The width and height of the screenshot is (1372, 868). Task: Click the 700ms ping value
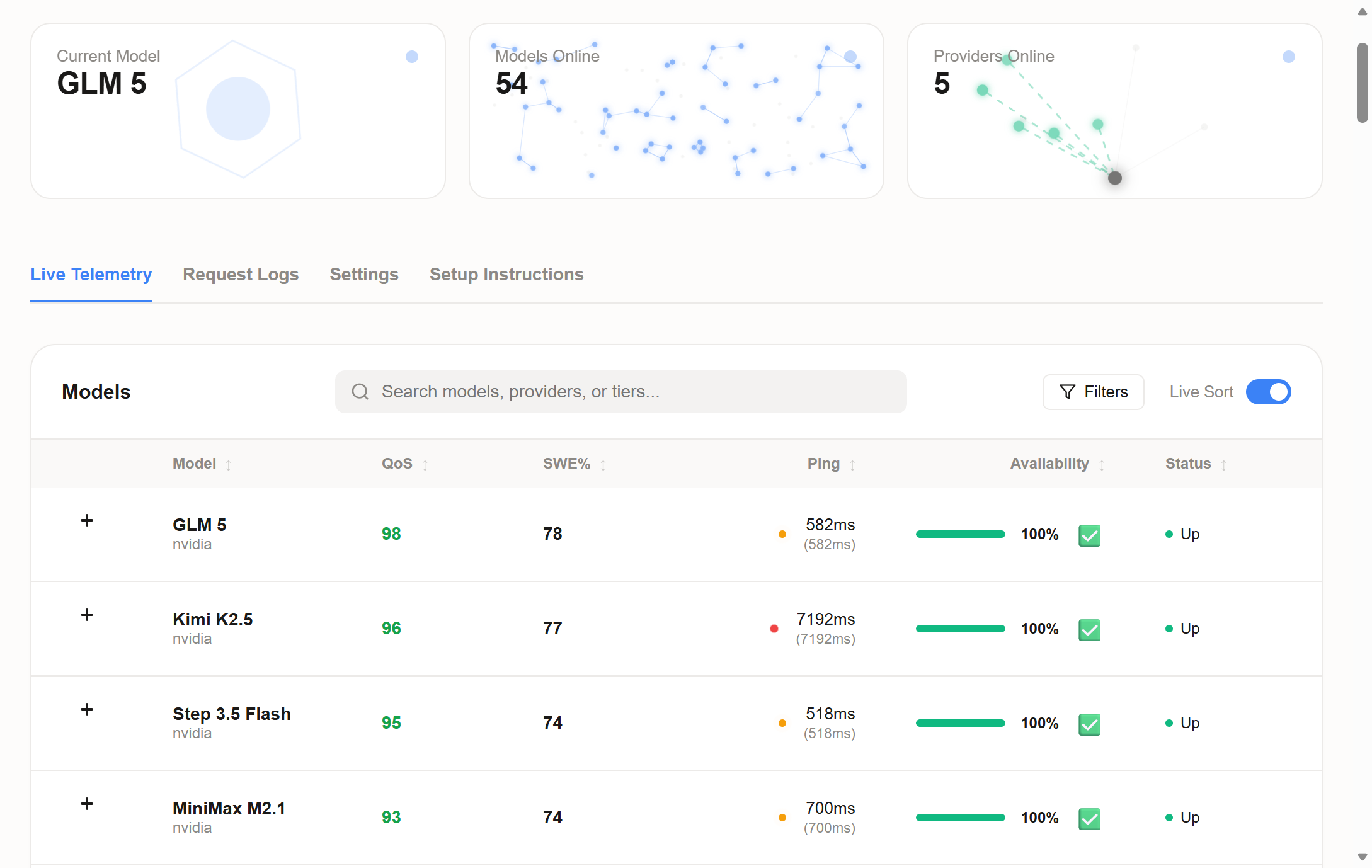pos(830,808)
